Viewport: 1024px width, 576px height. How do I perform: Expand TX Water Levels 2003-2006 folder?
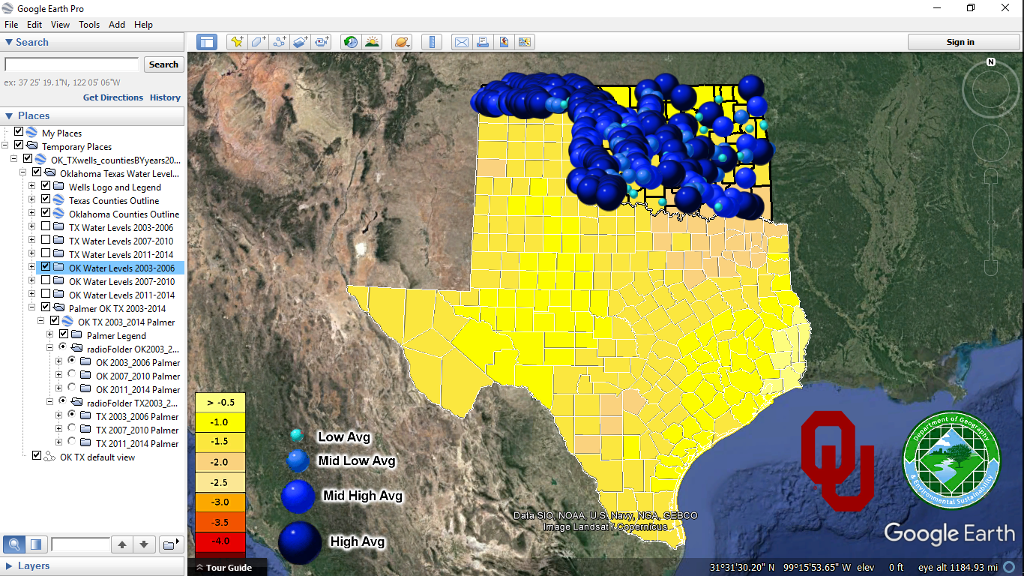(x=32, y=227)
